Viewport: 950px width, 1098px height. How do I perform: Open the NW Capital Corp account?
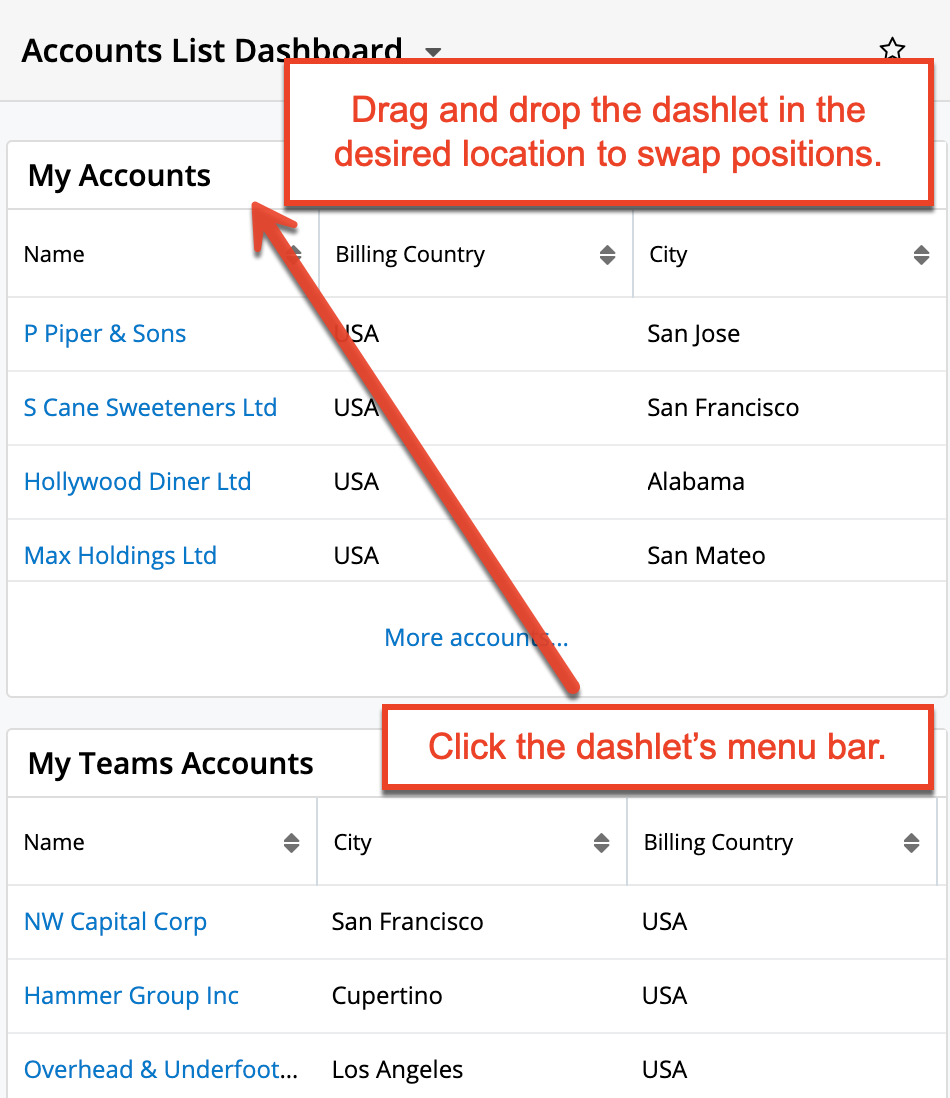[115, 922]
